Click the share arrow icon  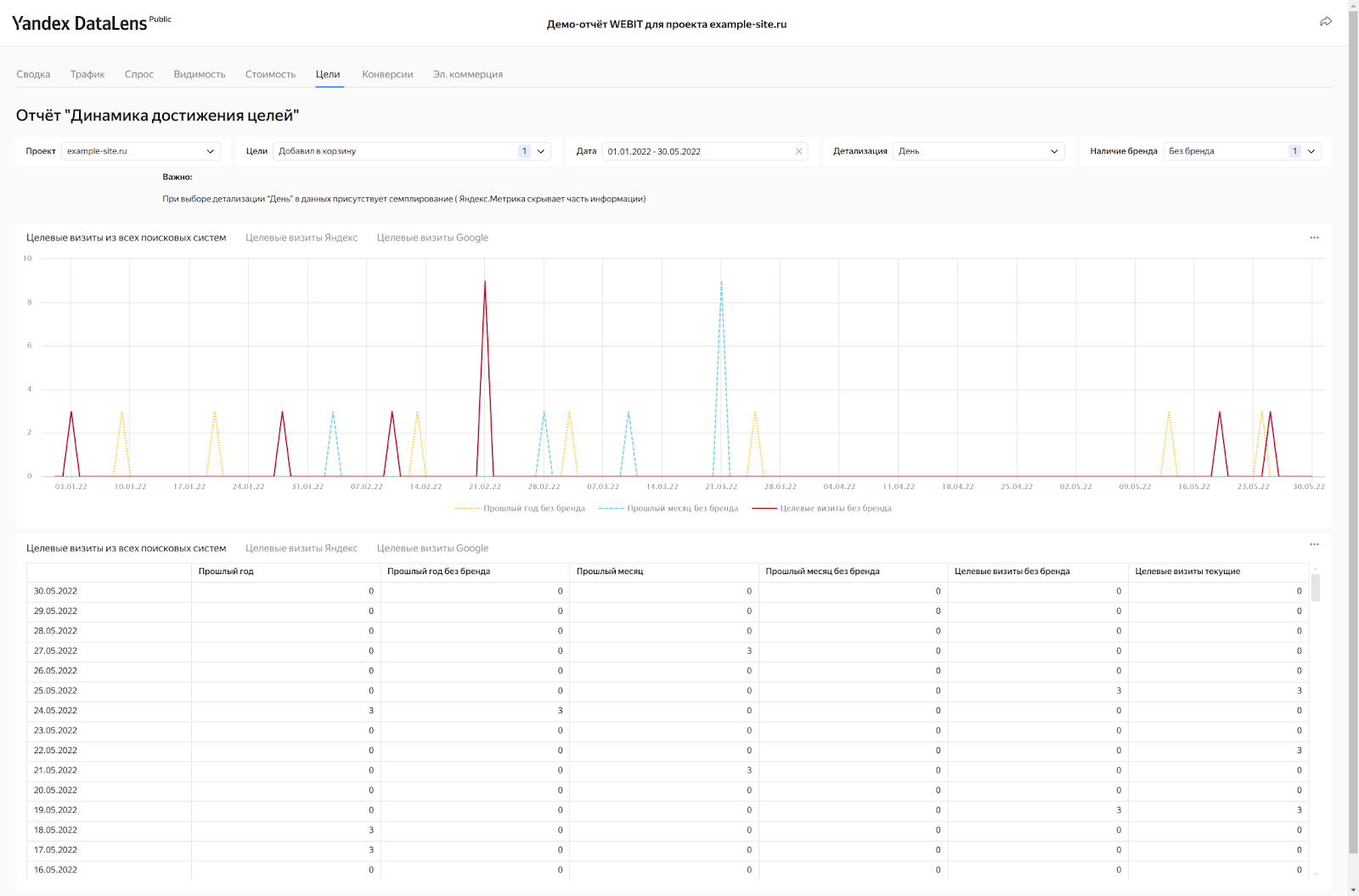1325,22
